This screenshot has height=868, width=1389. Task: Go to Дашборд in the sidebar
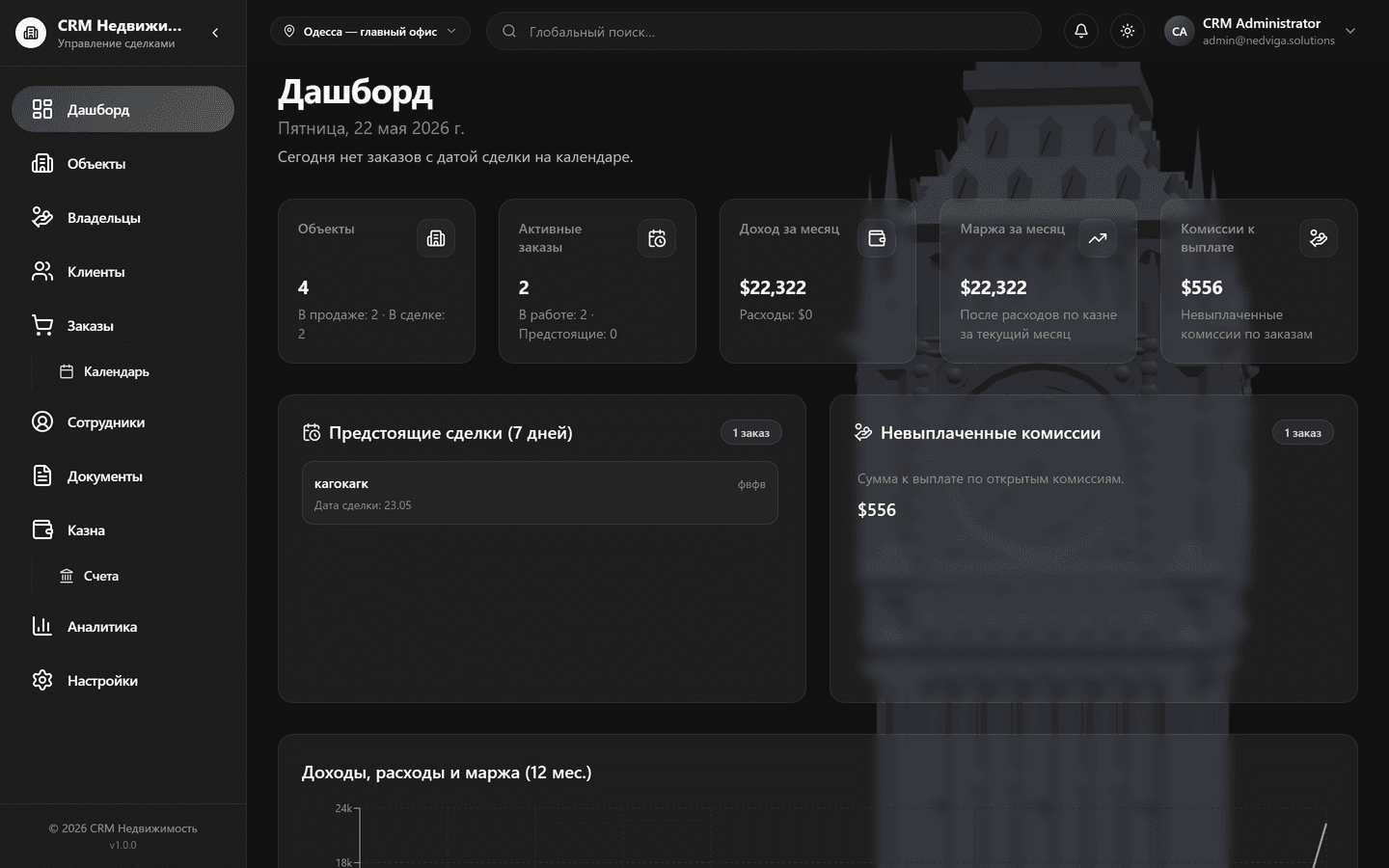(x=123, y=109)
